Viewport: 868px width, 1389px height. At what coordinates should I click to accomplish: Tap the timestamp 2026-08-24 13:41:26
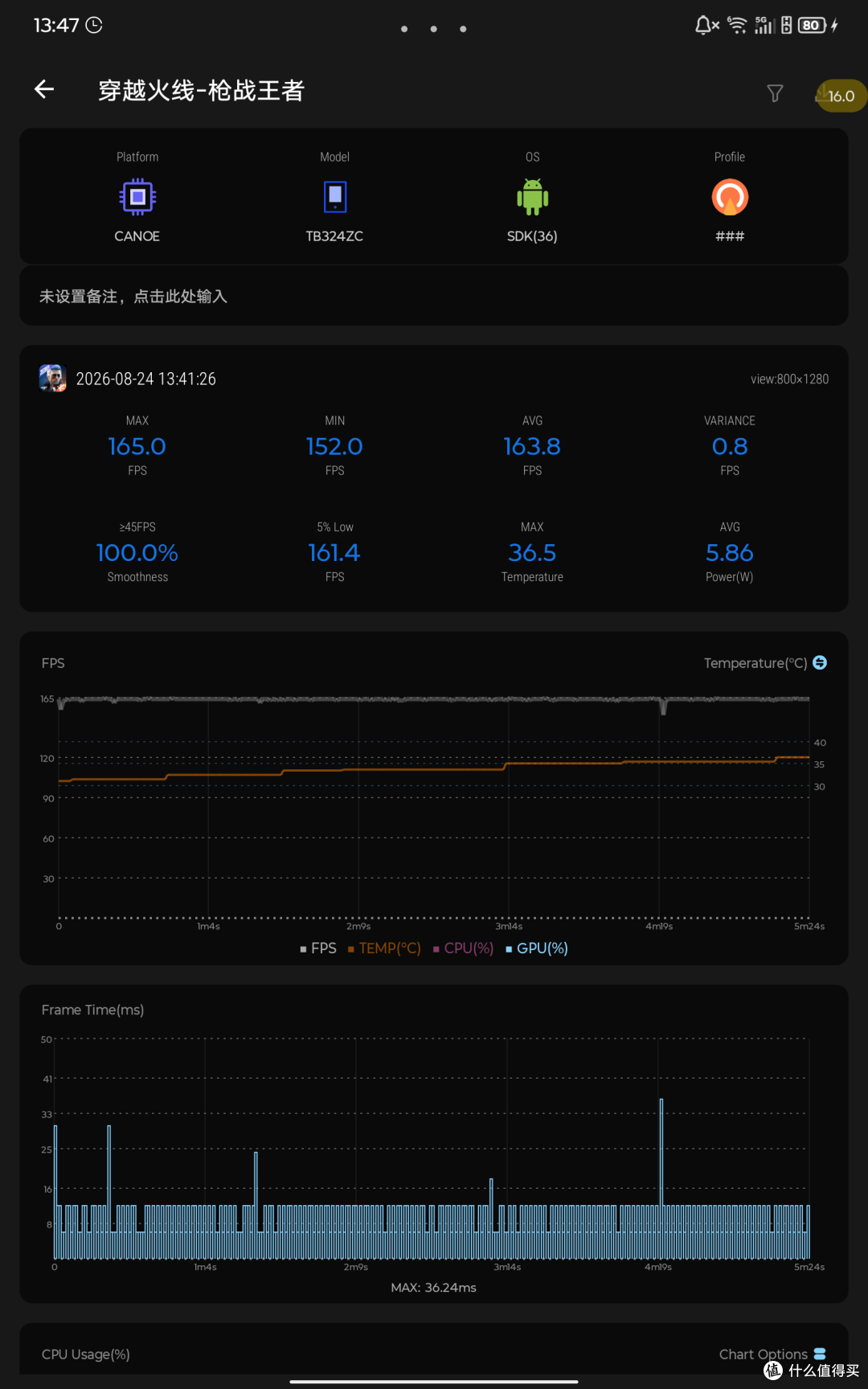[146, 379]
